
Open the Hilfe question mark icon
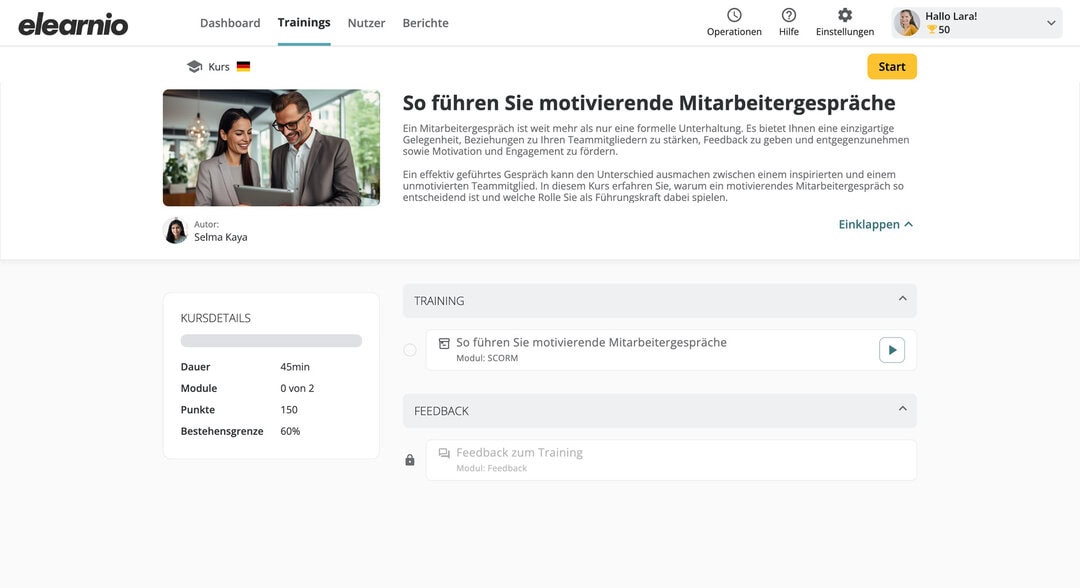pyautogui.click(x=789, y=15)
